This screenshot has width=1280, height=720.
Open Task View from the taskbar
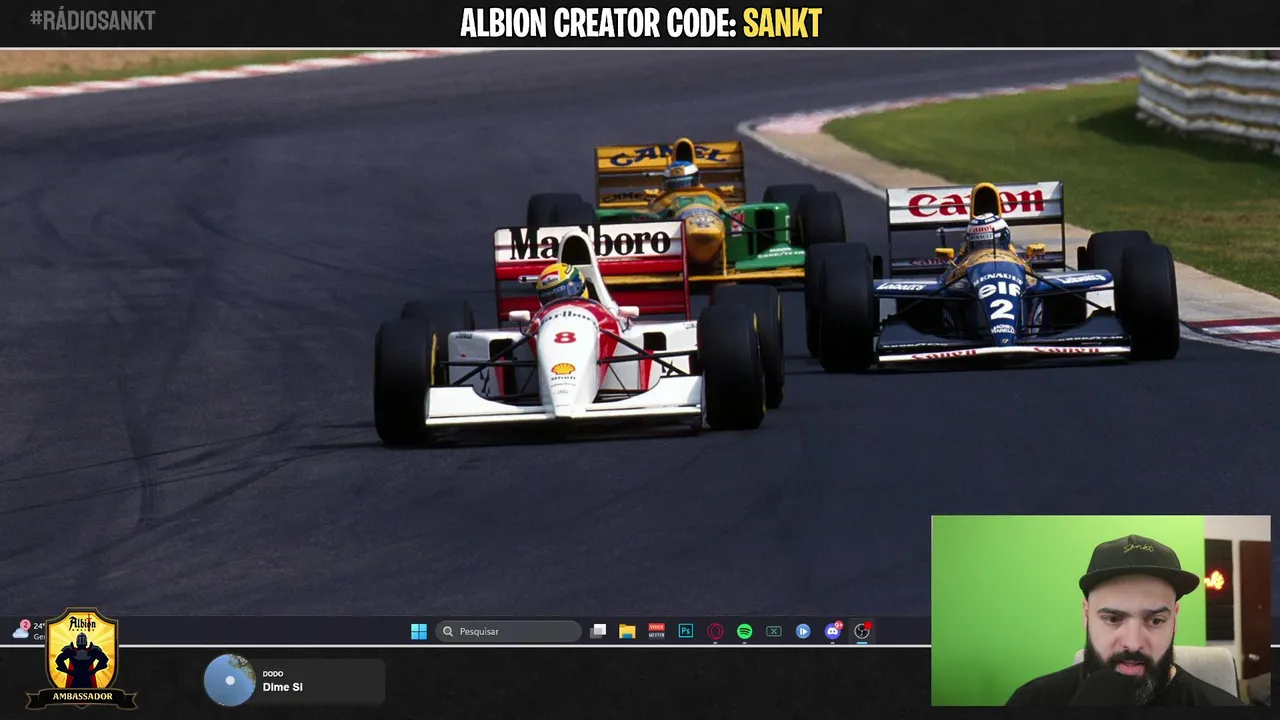point(598,631)
